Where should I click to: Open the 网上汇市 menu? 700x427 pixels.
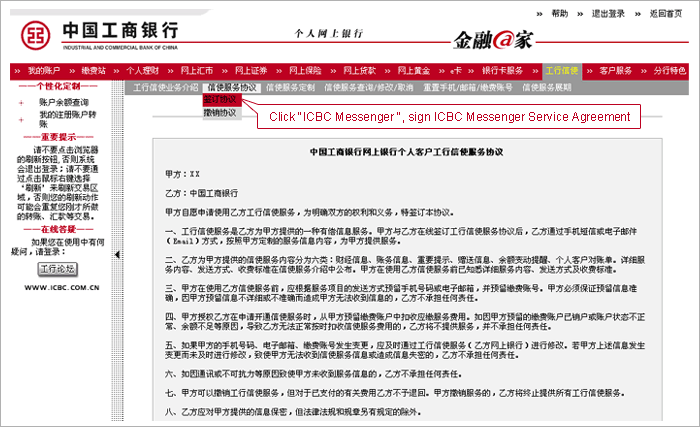[197, 72]
